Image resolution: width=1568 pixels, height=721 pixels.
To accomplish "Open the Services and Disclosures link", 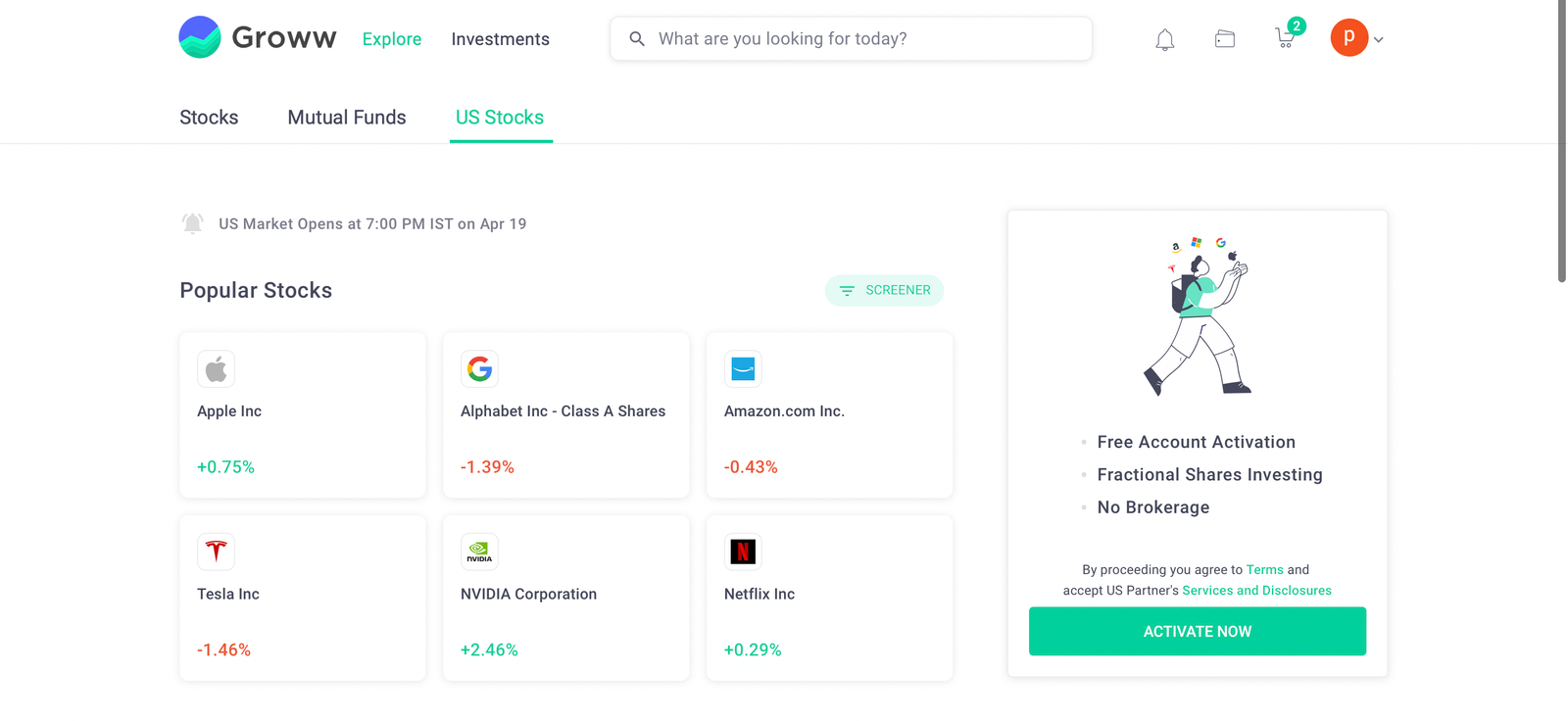I will 1256,591.
